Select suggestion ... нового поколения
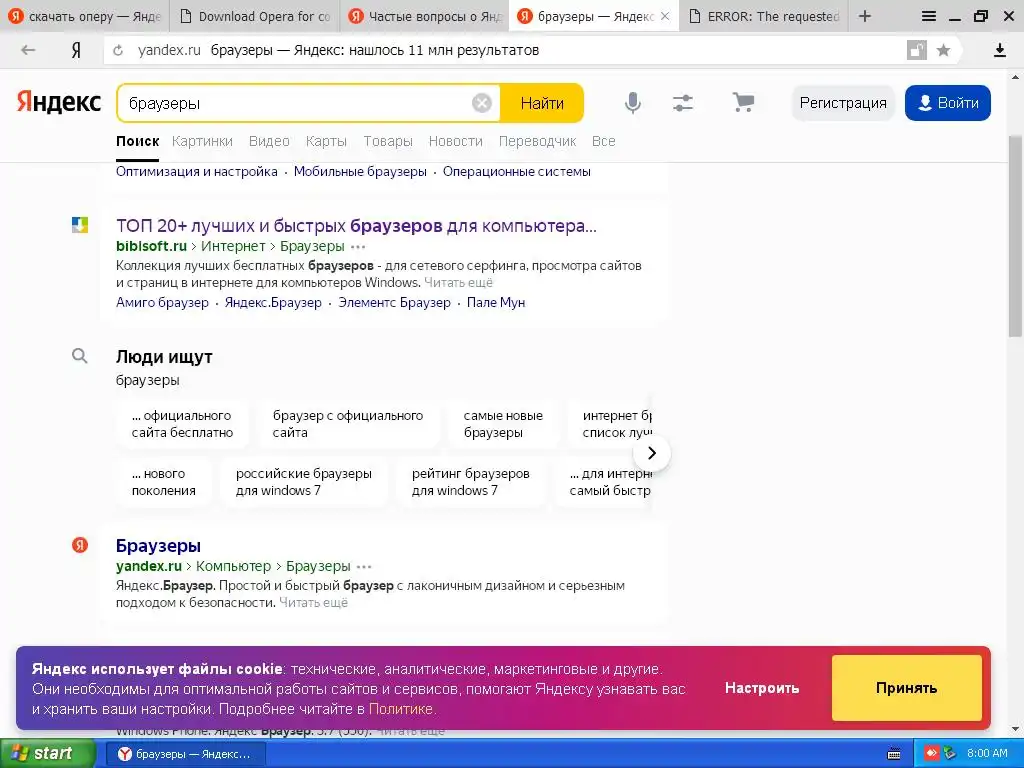This screenshot has width=1024, height=768. click(x=163, y=482)
